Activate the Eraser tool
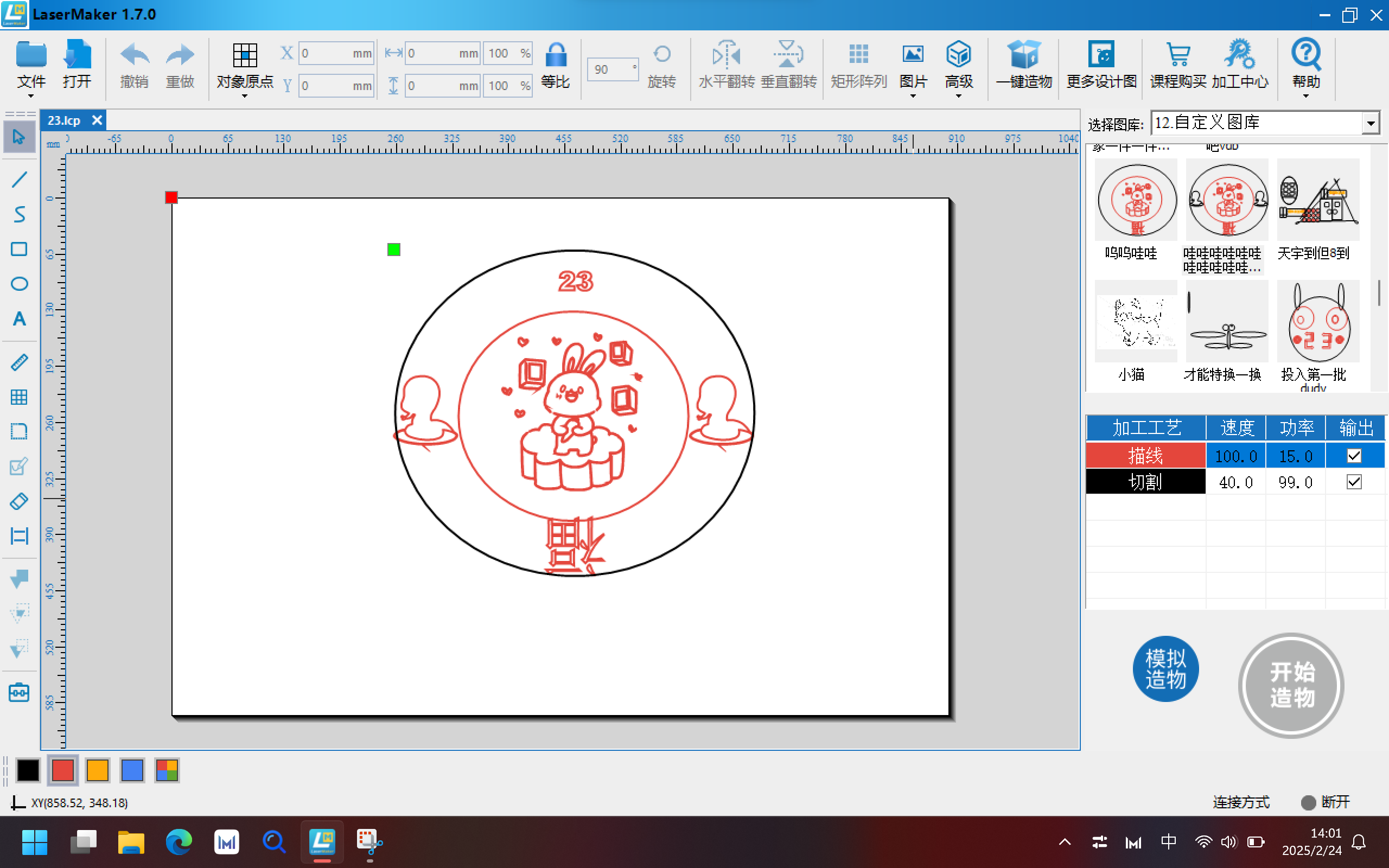The image size is (1389, 868). [x=19, y=501]
